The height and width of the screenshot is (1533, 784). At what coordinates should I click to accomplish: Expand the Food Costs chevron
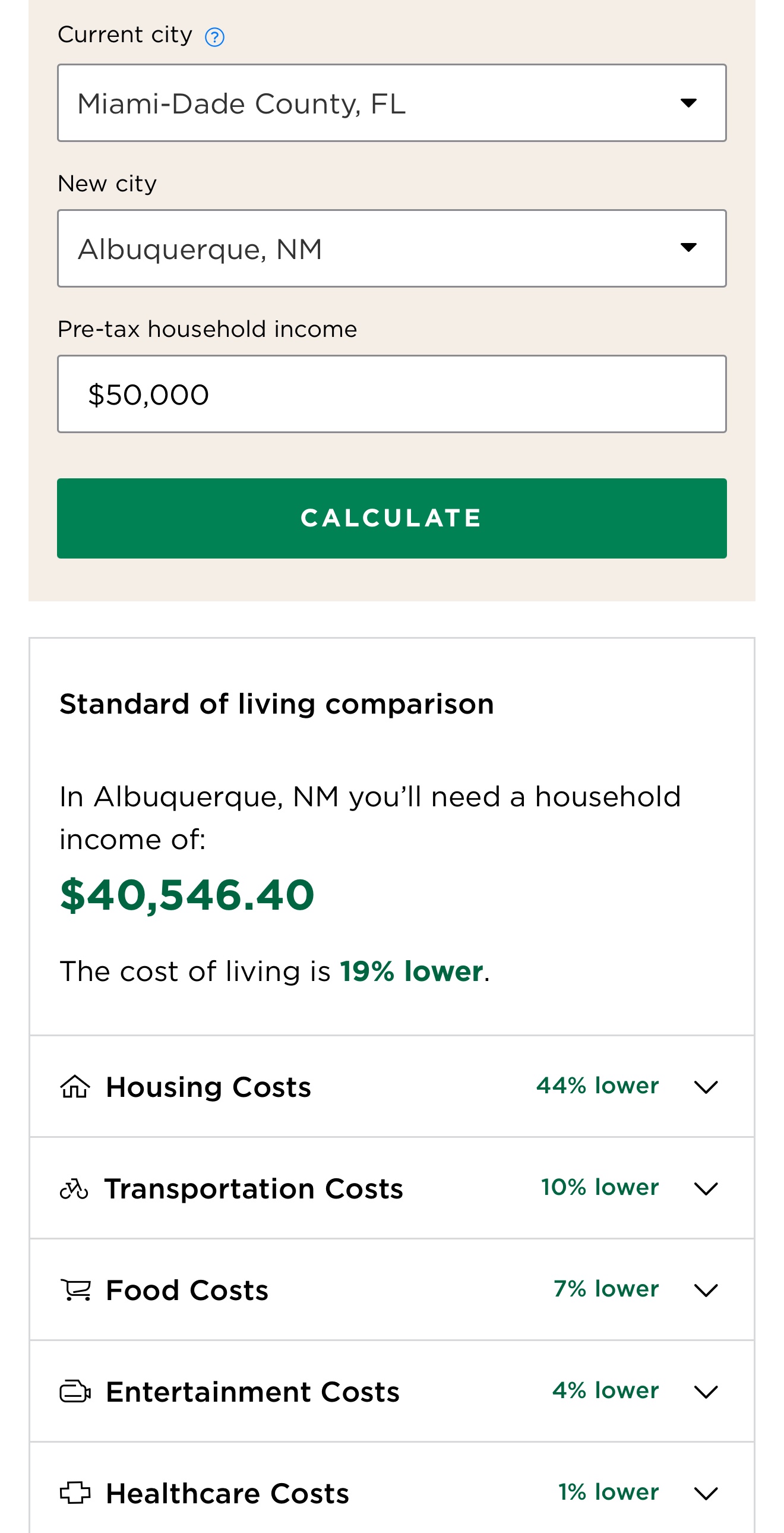(x=706, y=1290)
